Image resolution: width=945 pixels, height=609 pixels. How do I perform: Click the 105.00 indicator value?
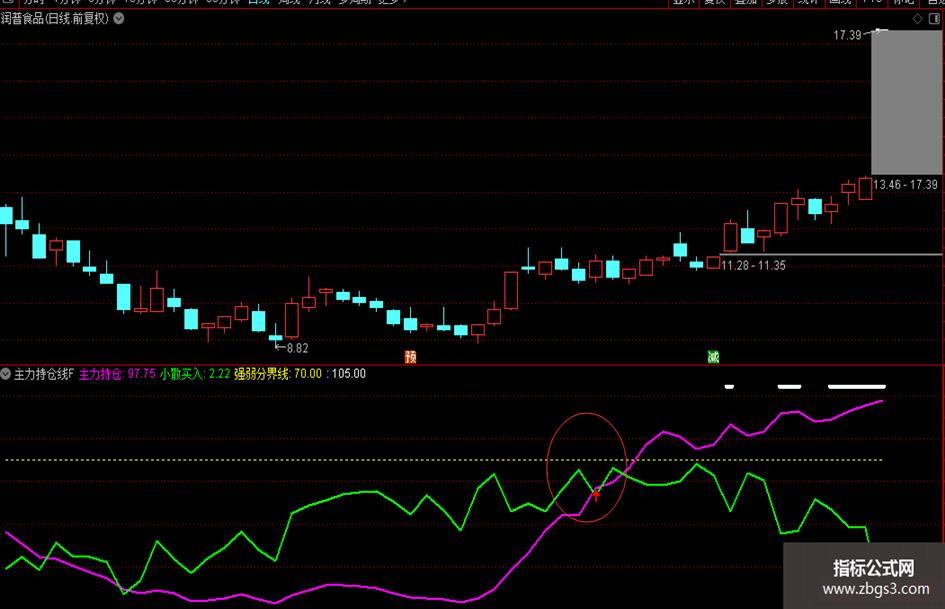(348, 374)
